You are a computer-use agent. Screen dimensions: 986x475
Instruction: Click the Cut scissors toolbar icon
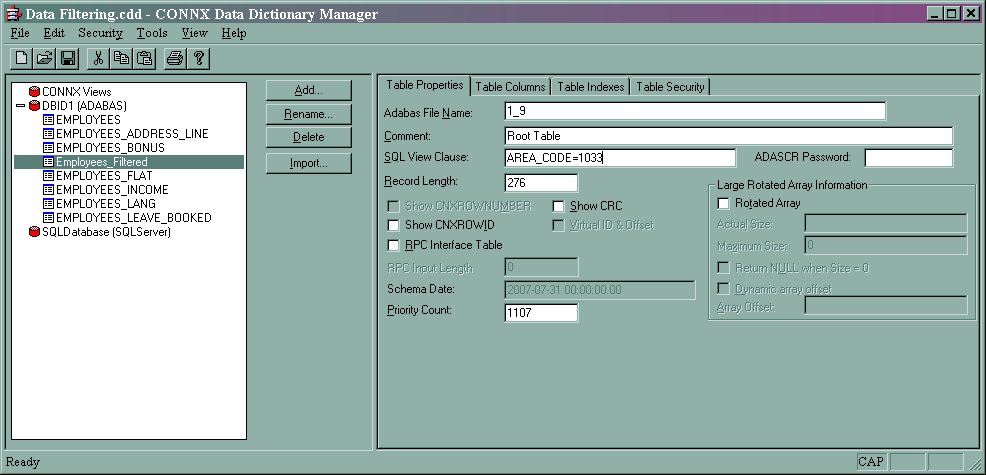[98, 59]
